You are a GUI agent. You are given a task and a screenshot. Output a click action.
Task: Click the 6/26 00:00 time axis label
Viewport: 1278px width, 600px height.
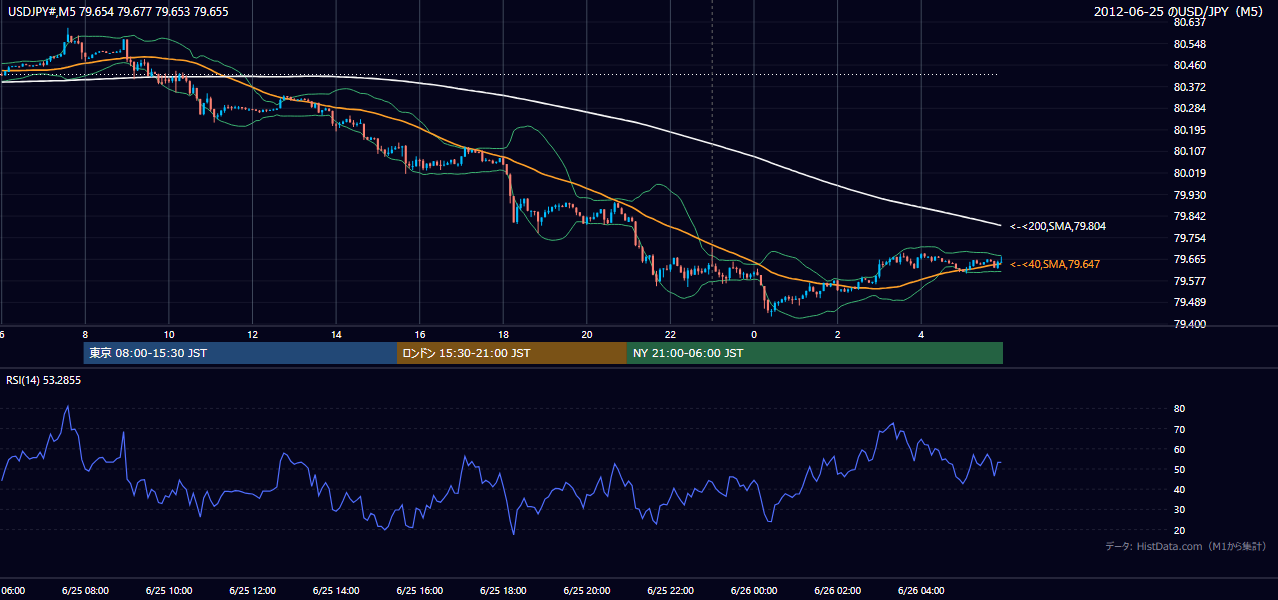point(754,590)
